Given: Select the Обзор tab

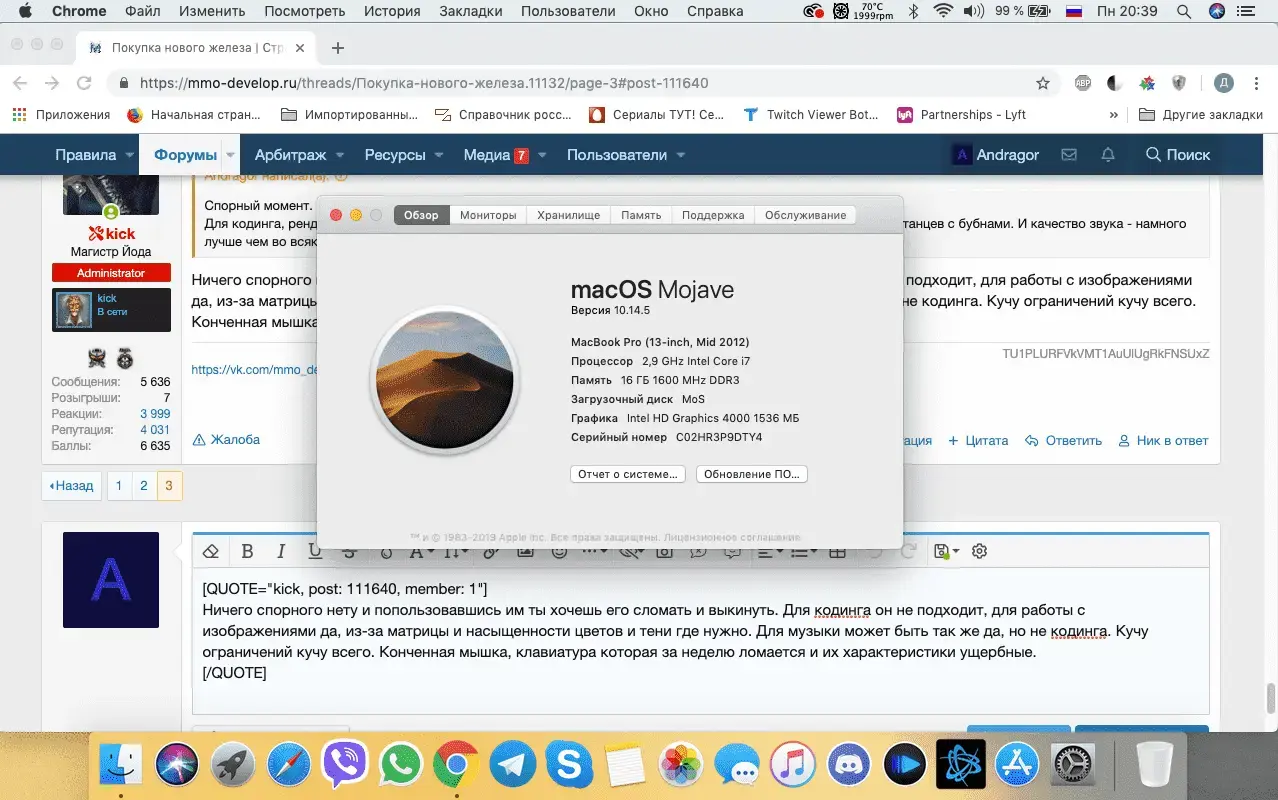Looking at the screenshot, I should point(421,215).
